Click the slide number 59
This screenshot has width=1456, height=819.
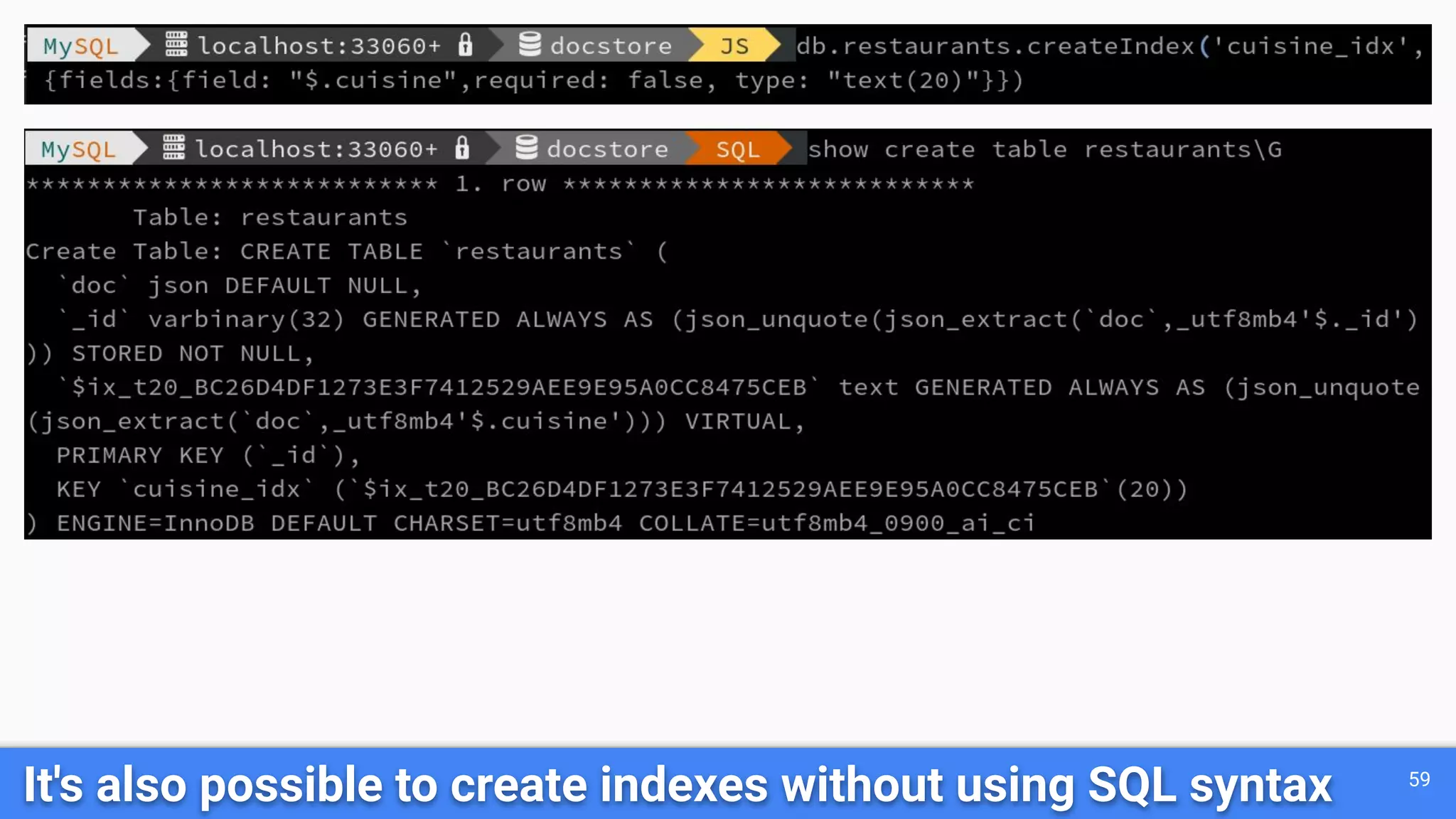point(1420,779)
